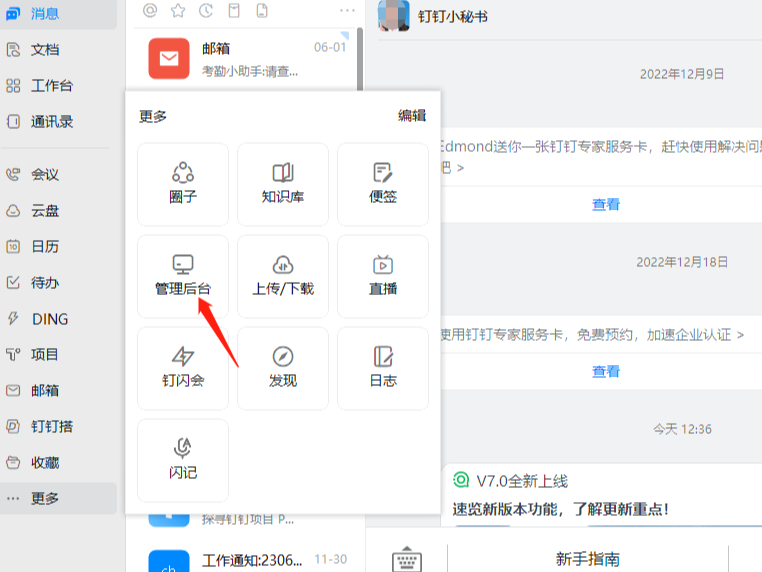Click the clock filter icon above chat list
Viewport: 762px width, 572px height.
tap(206, 10)
